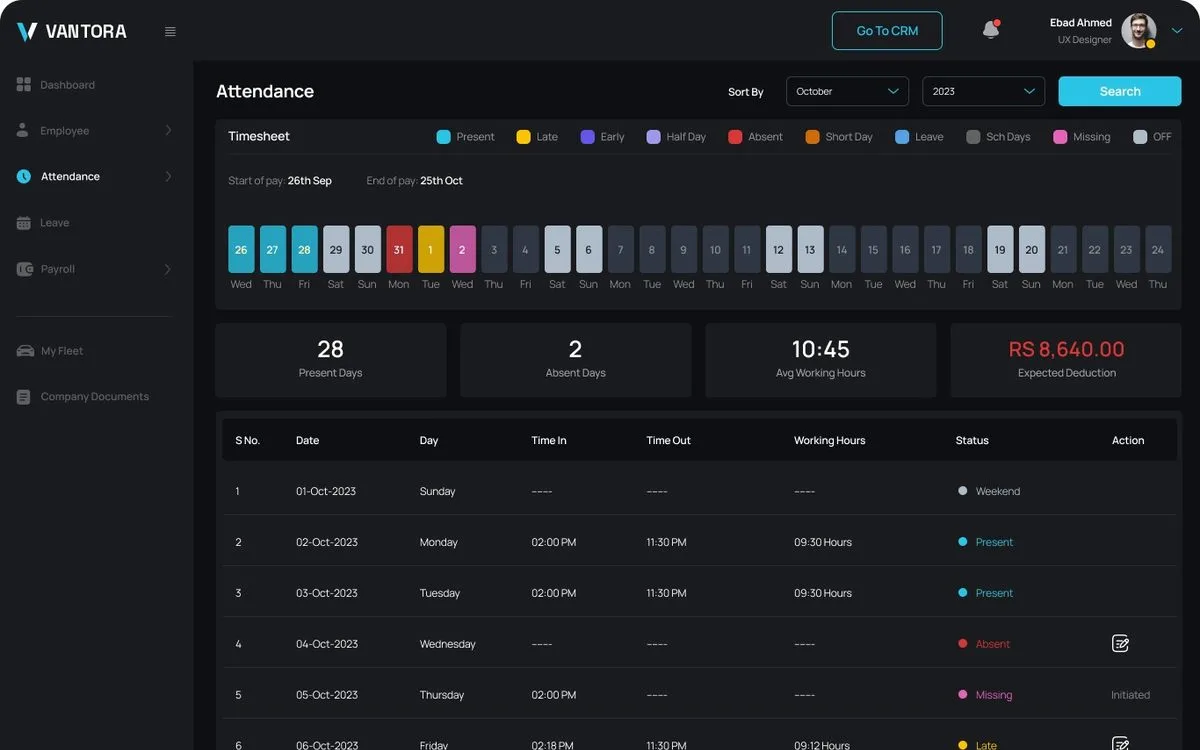
Task: Click the Present legend color swatch
Action: [x=444, y=137]
